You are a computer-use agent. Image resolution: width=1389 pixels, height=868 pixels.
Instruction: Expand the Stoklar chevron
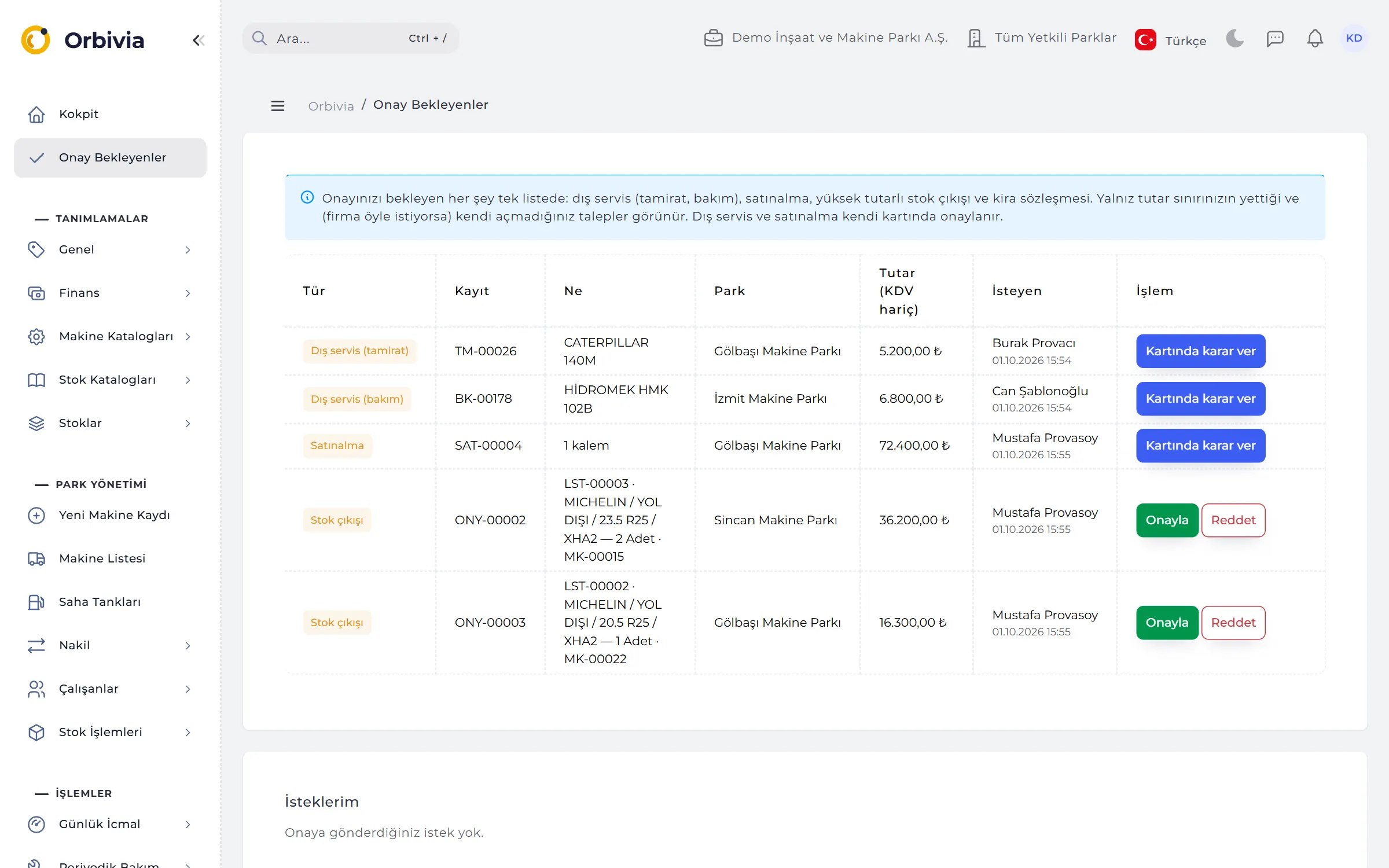(188, 424)
